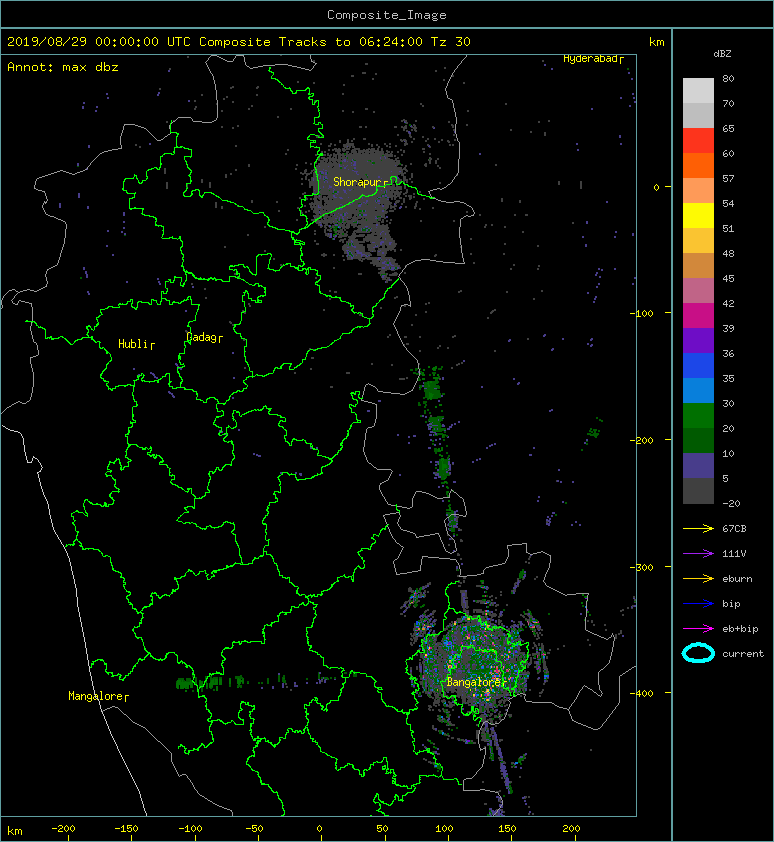The image size is (774, 842).
Task: Click the 'eburn' legend text
Action: (737, 579)
